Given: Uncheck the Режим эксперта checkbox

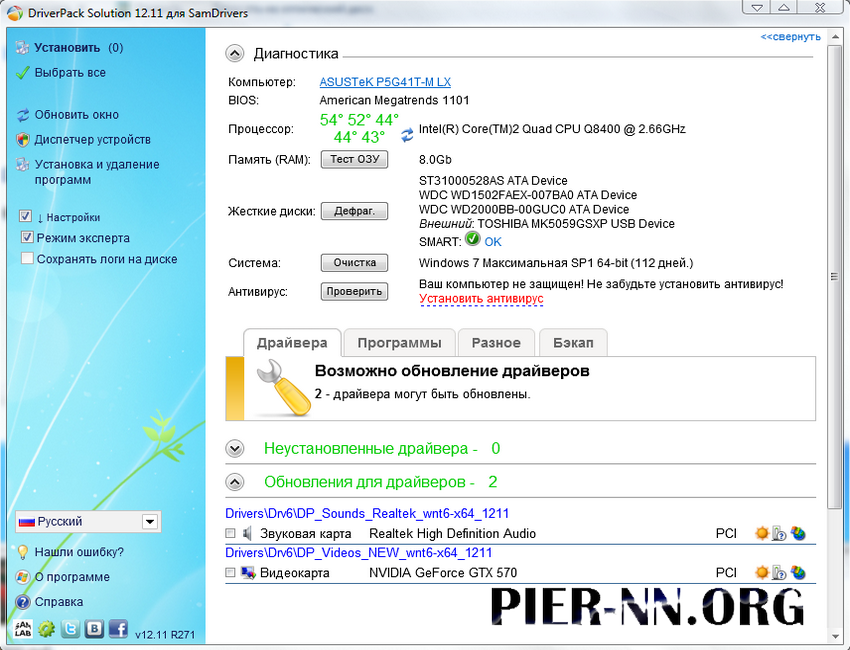Looking at the screenshot, I should 27,237.
